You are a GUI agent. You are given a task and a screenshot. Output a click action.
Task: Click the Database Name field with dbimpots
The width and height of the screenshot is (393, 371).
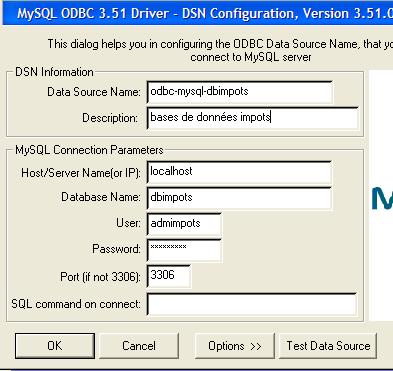click(x=239, y=198)
